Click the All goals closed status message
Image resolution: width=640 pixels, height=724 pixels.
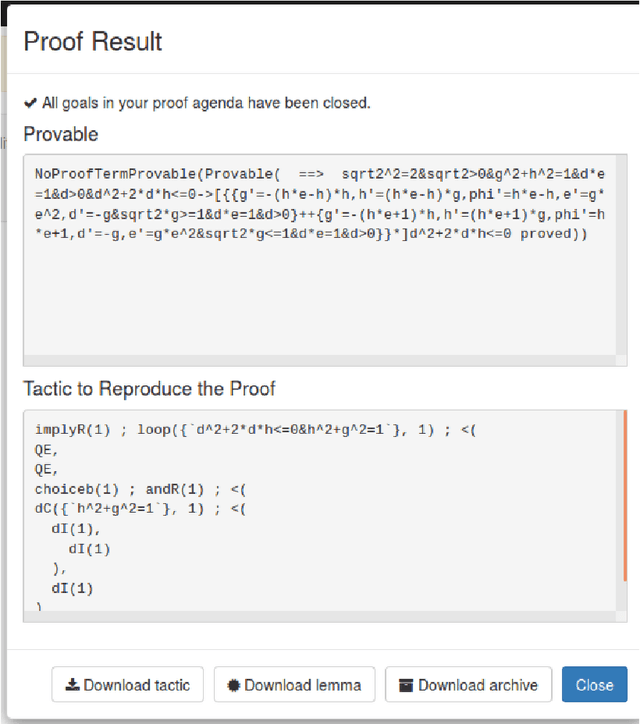click(206, 102)
